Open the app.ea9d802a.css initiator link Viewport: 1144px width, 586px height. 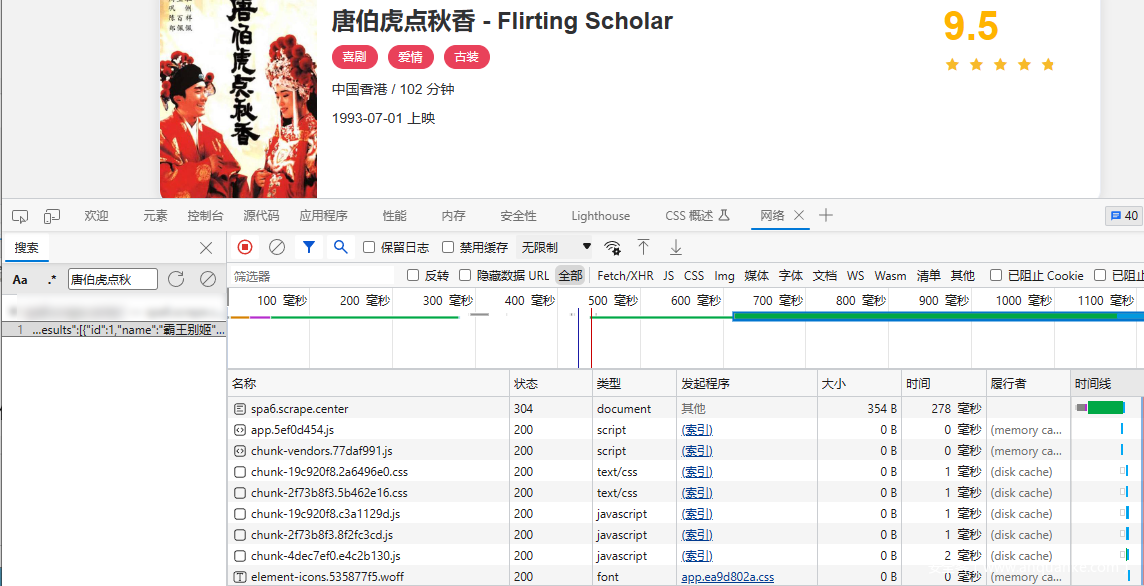(727, 577)
